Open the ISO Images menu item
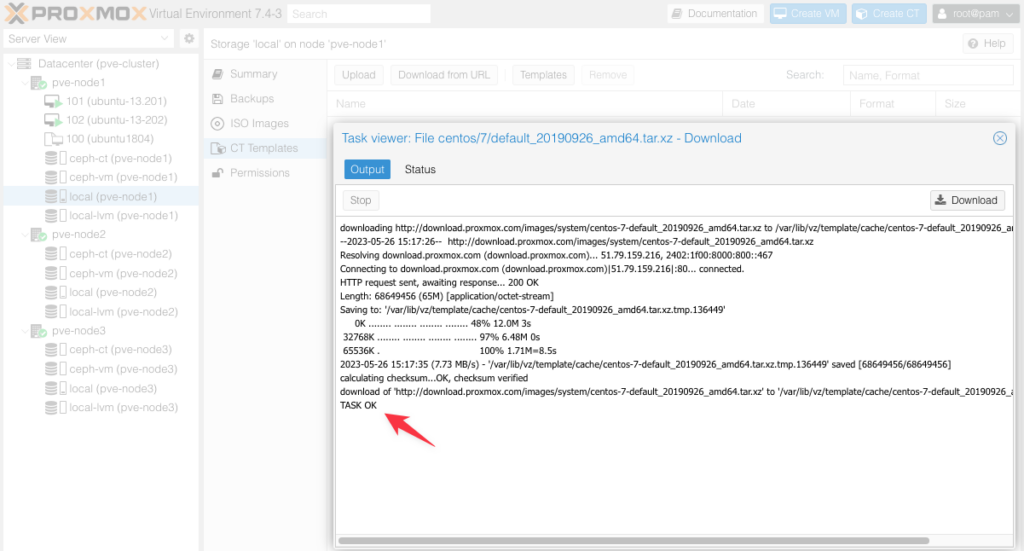1024x551 pixels. pos(264,123)
